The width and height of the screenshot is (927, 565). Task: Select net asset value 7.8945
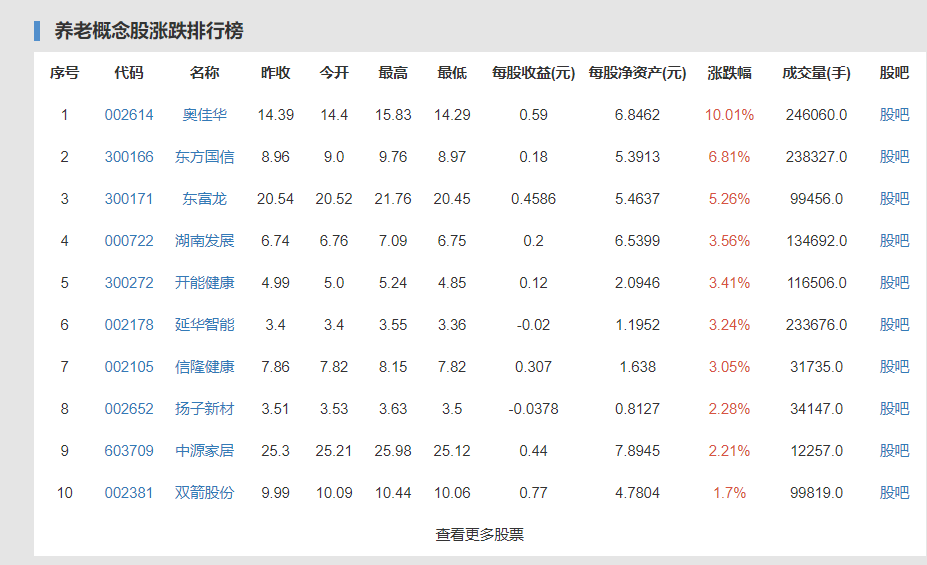637,450
